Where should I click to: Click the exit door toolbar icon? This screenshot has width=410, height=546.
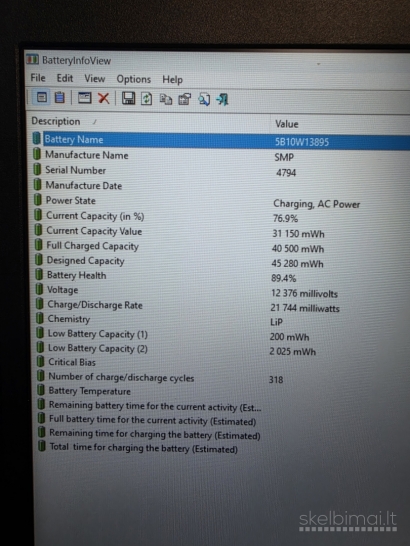click(222, 100)
